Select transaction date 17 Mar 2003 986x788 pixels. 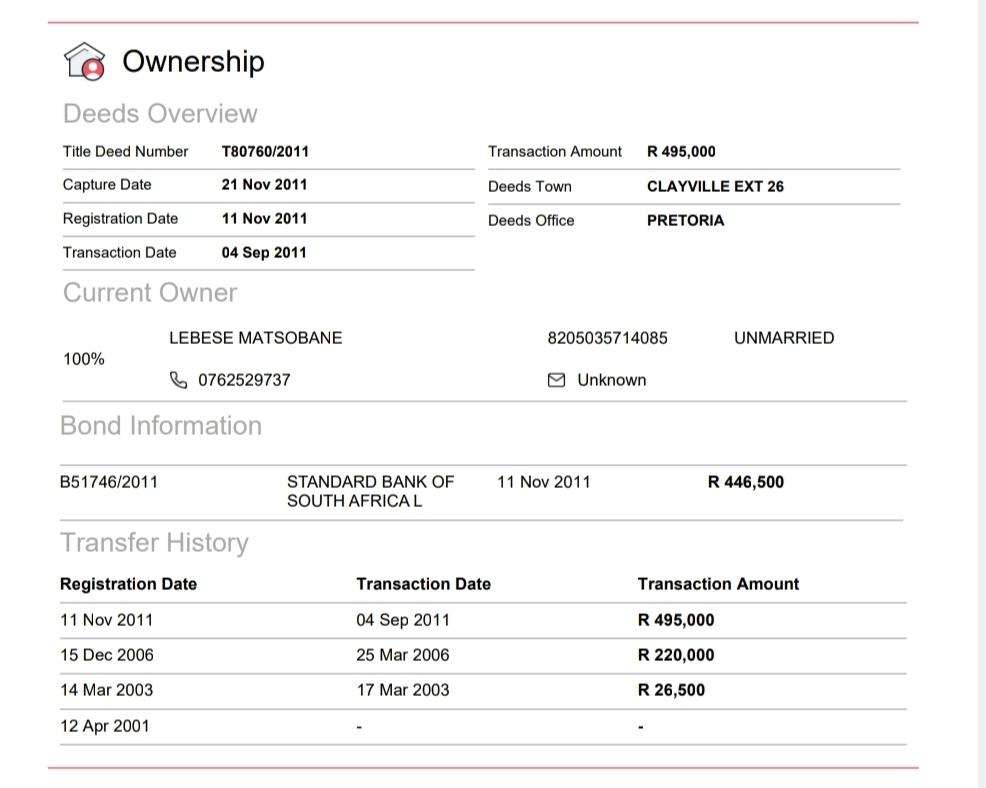[x=403, y=691]
